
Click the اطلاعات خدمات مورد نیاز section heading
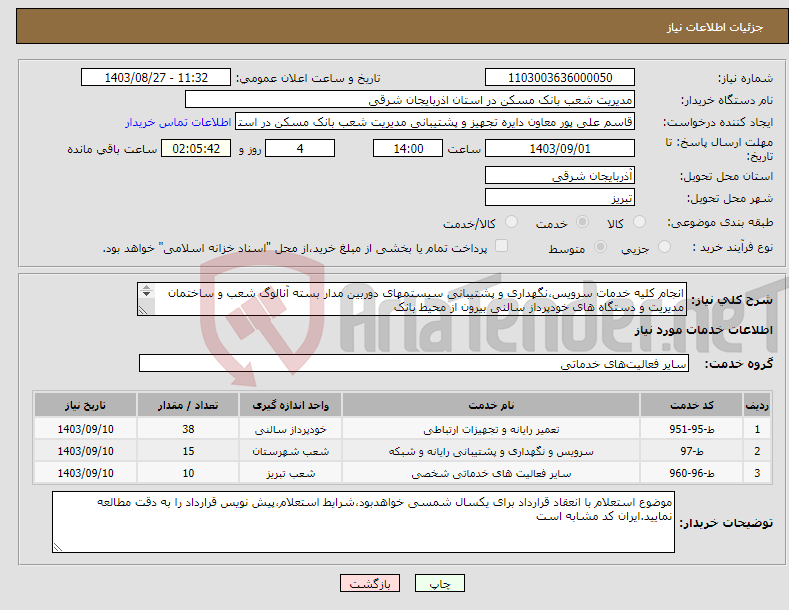point(703,330)
